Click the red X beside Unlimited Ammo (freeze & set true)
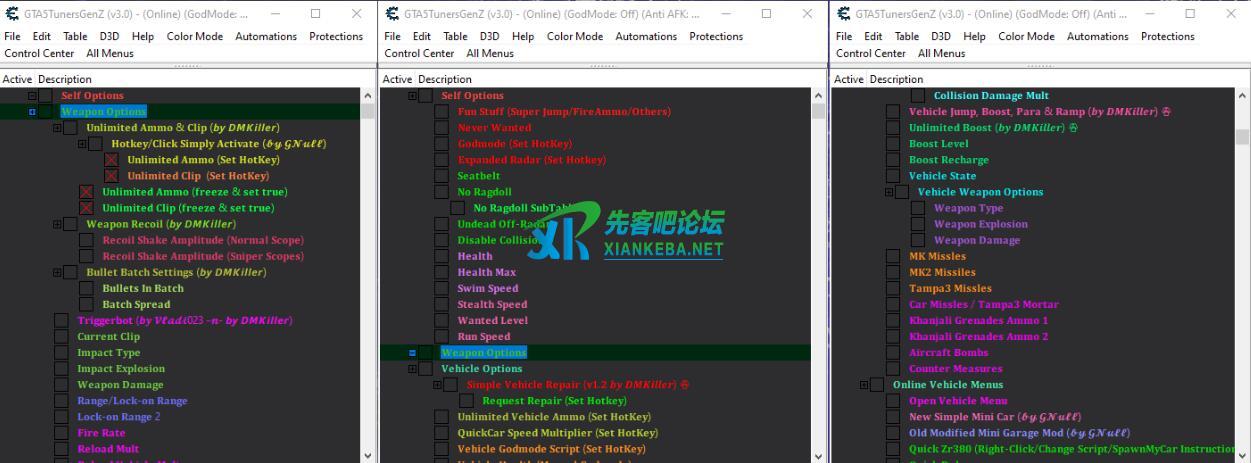The image size is (1251, 463). tap(86, 192)
